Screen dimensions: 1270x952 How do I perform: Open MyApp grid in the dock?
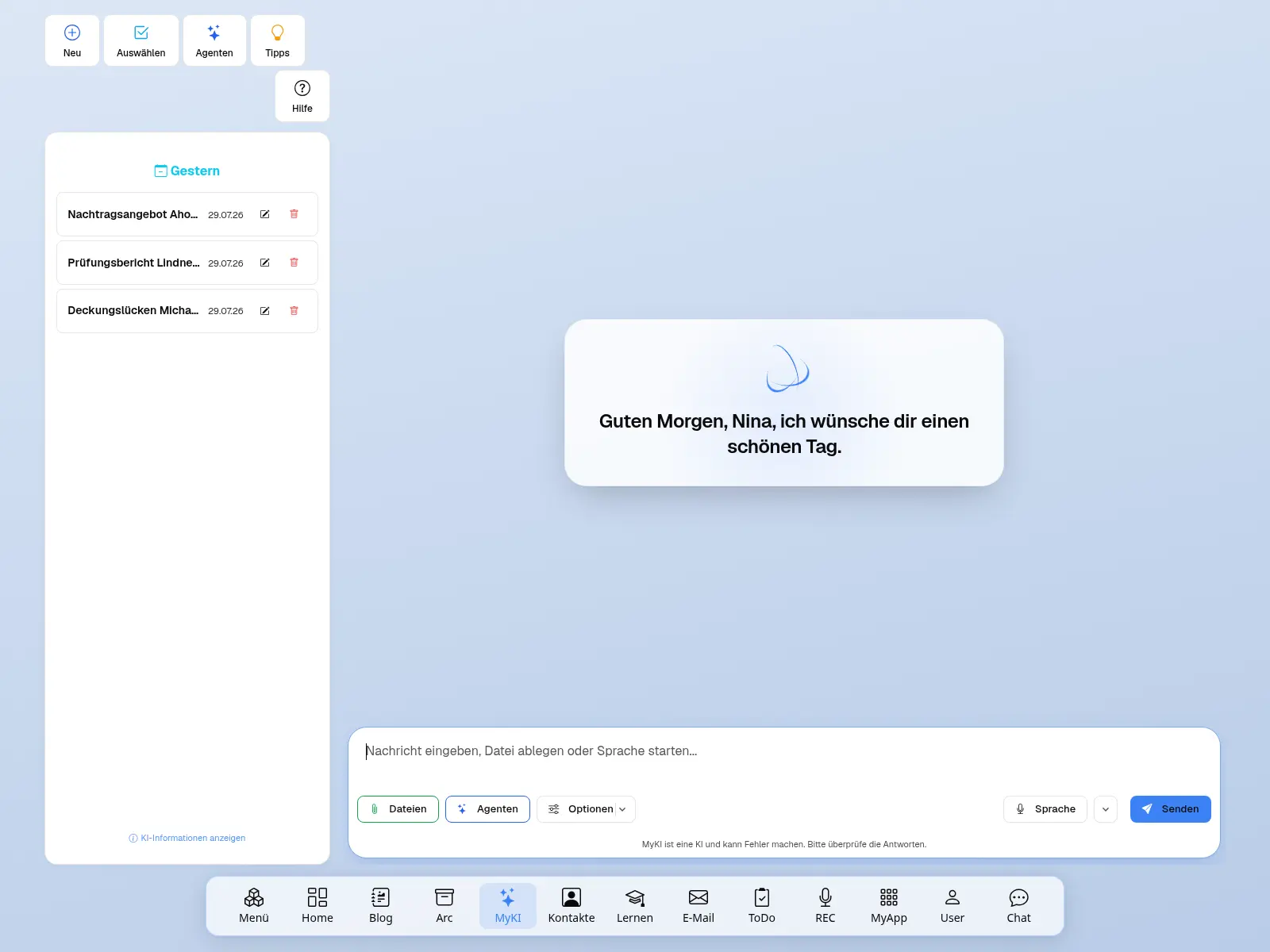point(889,906)
